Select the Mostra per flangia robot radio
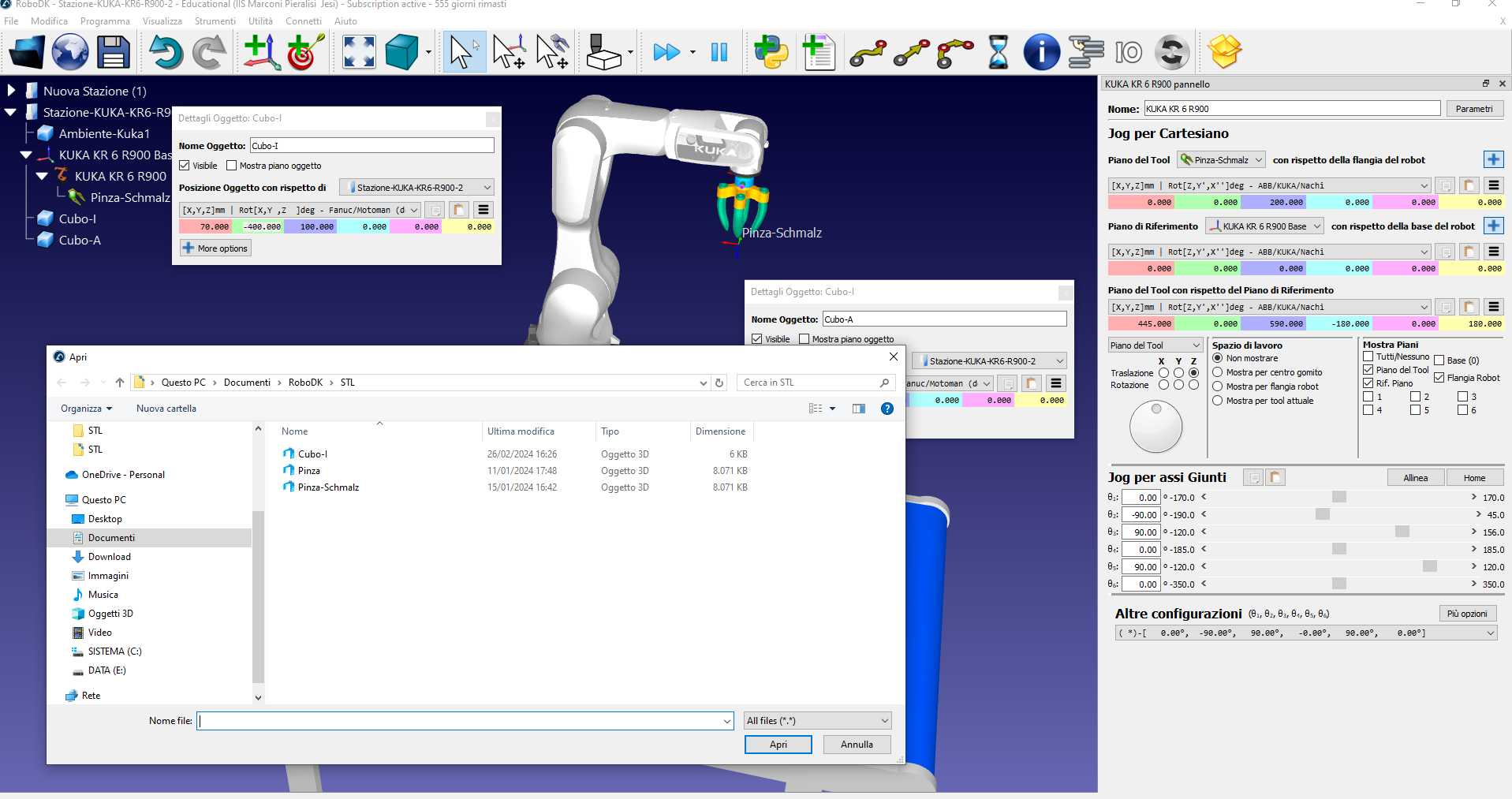 coord(1218,386)
